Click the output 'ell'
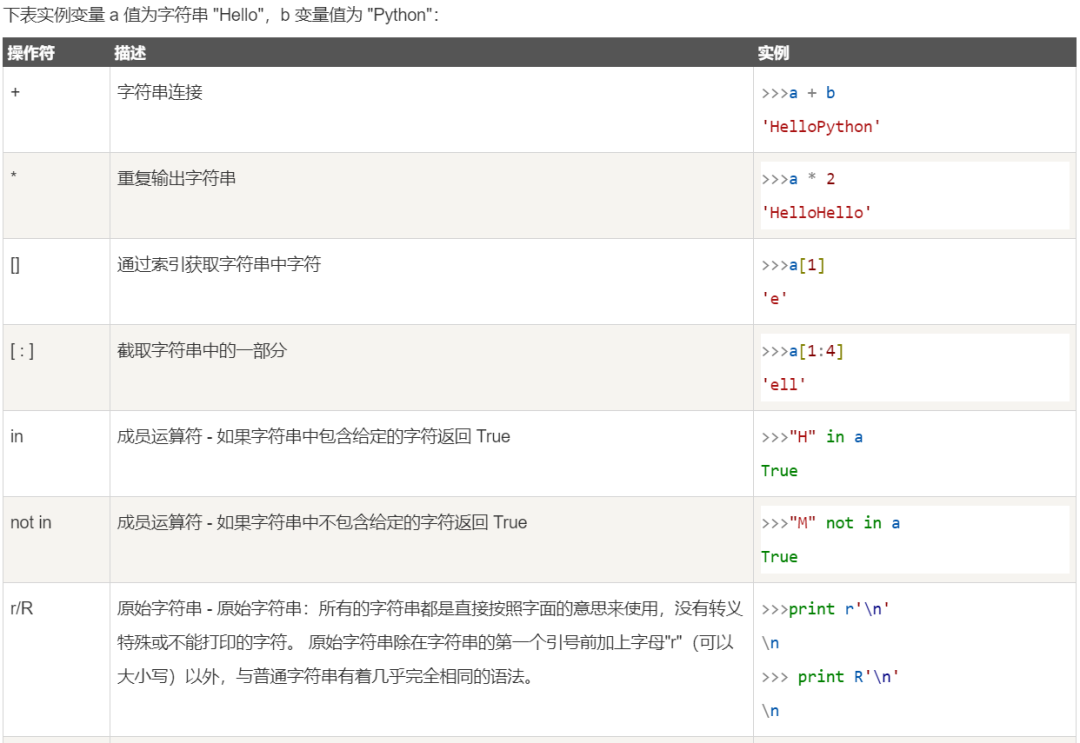1080x743 pixels. (783, 385)
